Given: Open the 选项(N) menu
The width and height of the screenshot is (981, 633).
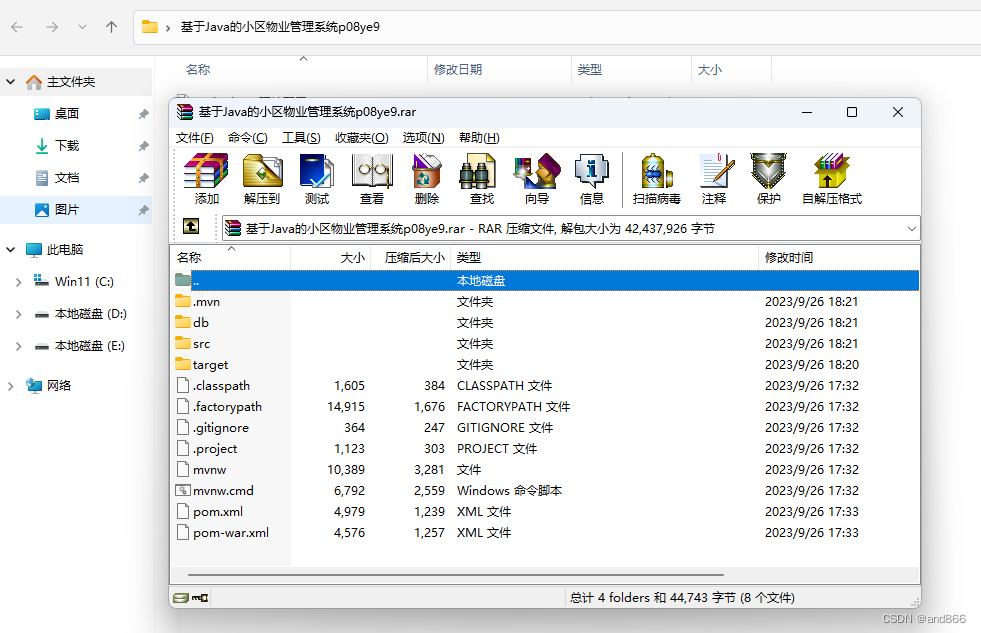Looking at the screenshot, I should [424, 138].
